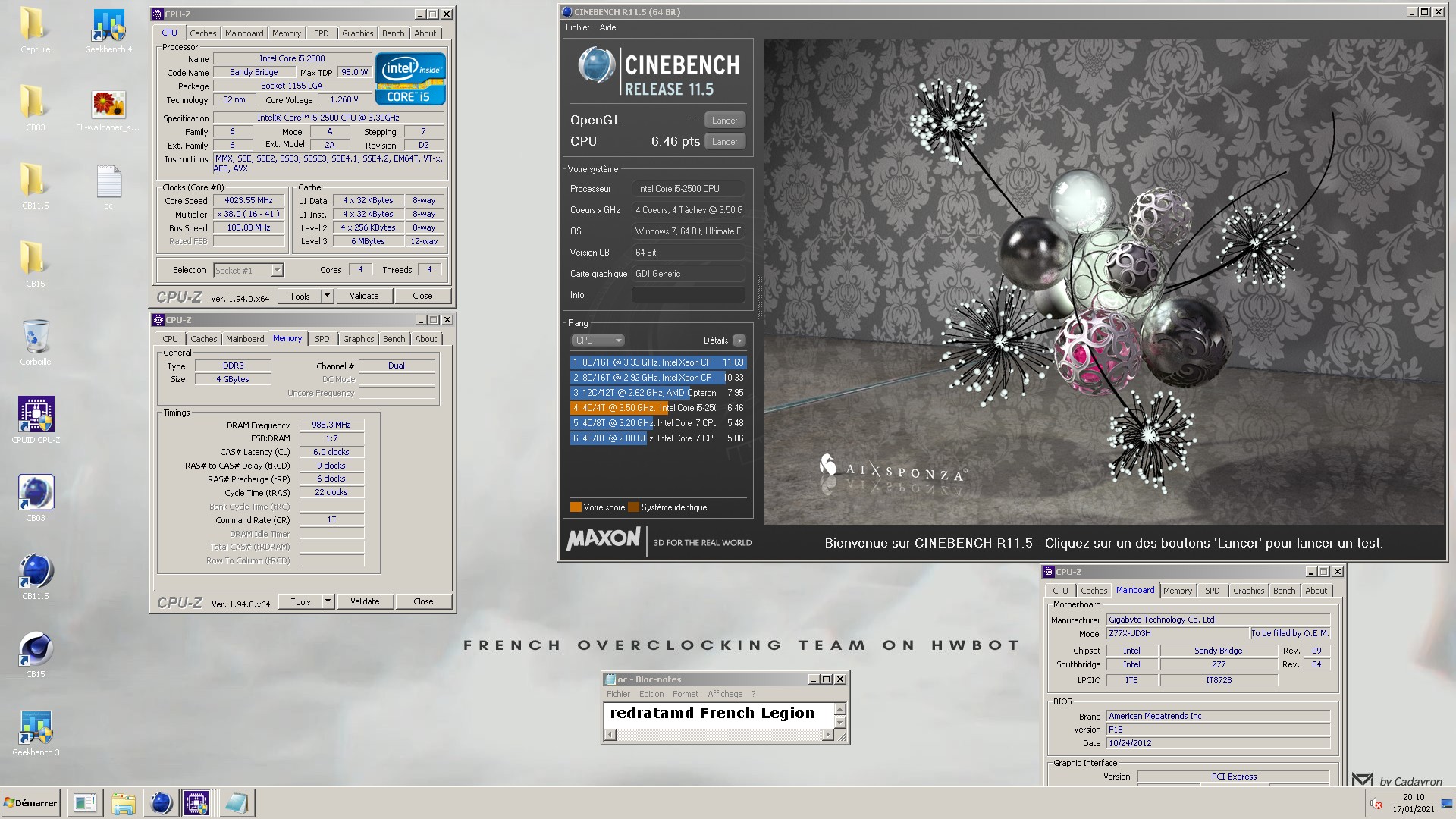Open the Affichage menu in Bloc-notes

(725, 694)
